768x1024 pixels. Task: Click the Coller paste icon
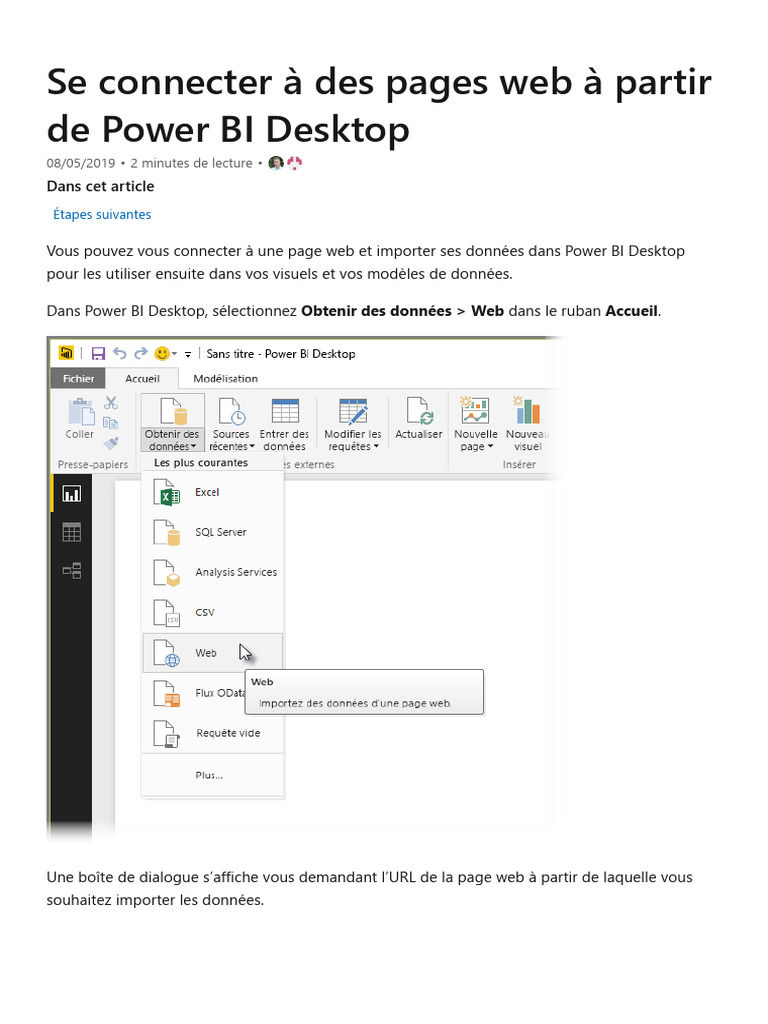point(81,412)
